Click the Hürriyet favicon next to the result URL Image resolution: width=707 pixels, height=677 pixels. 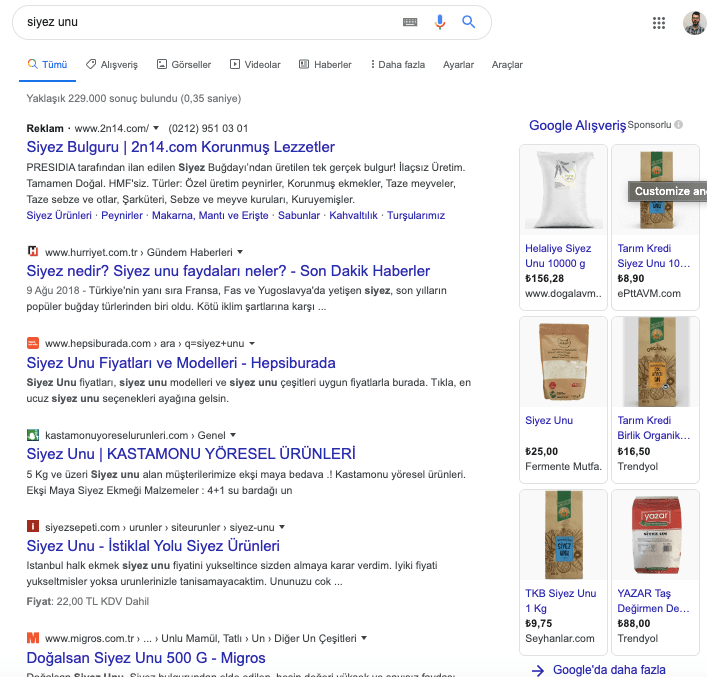click(32, 251)
